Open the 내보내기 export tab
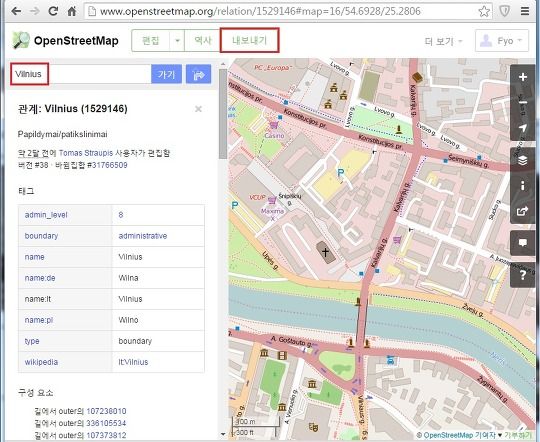 tap(249, 41)
